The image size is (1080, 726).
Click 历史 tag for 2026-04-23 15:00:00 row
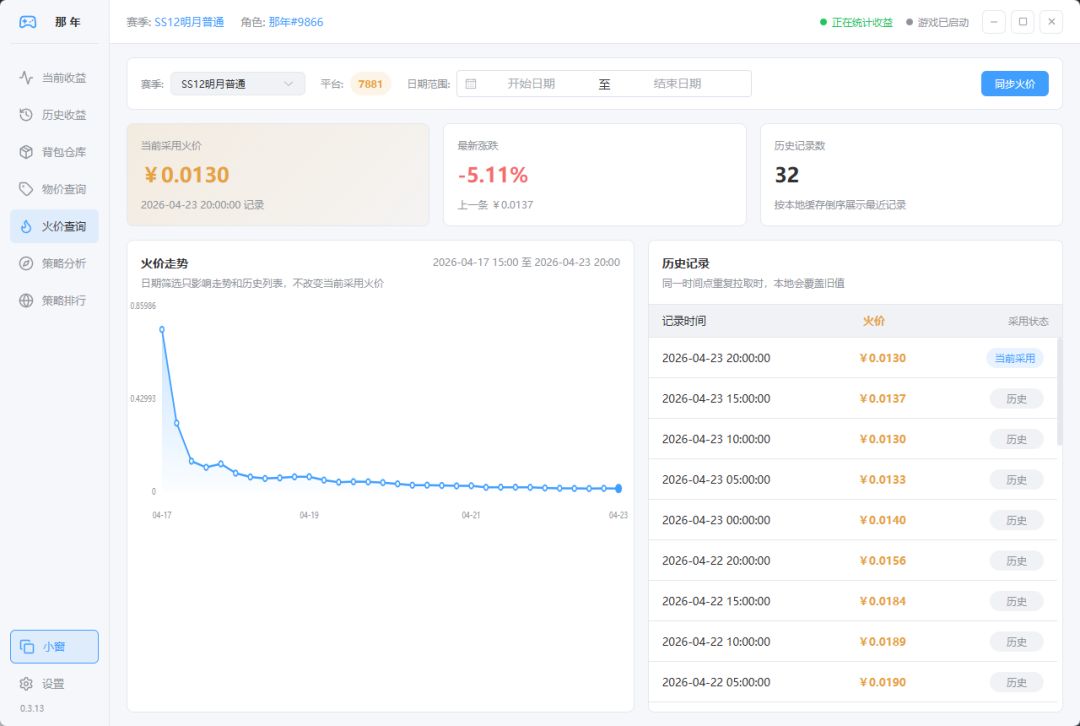pyautogui.click(x=1016, y=399)
